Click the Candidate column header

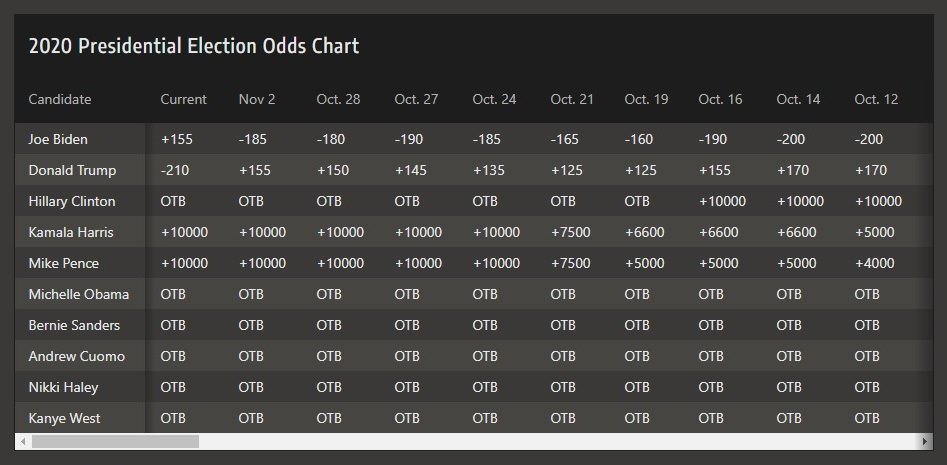(60, 99)
